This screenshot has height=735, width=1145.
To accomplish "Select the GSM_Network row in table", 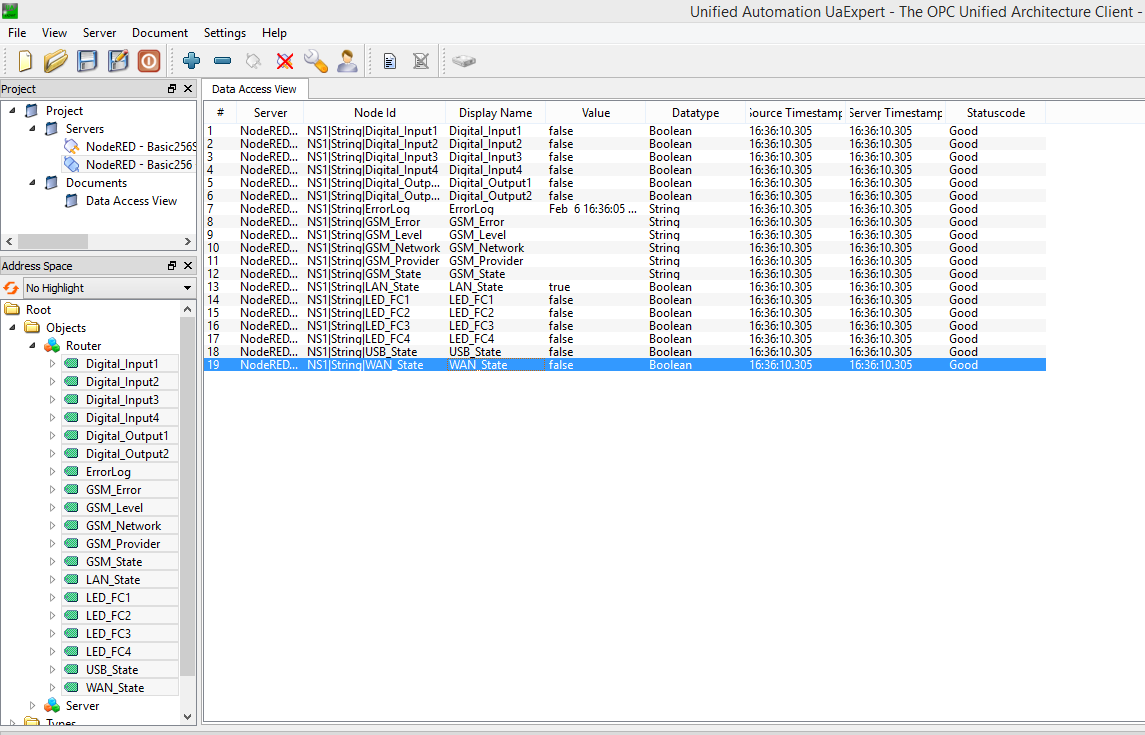I will [x=624, y=248].
